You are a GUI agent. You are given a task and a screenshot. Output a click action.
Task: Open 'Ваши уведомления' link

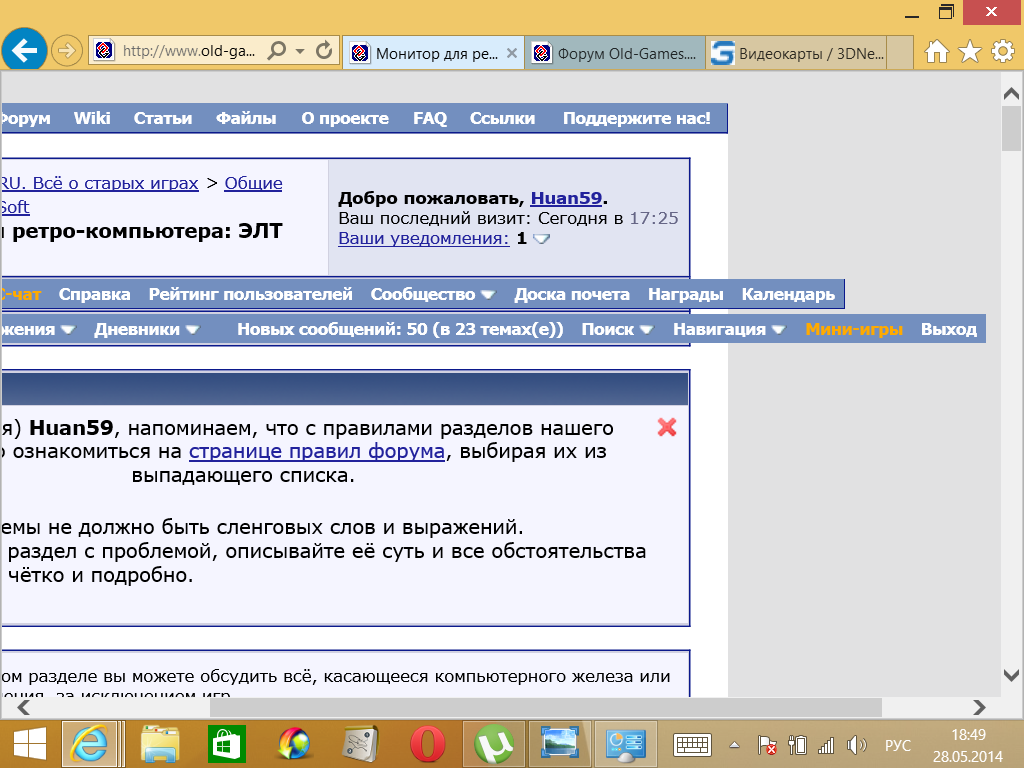click(424, 238)
